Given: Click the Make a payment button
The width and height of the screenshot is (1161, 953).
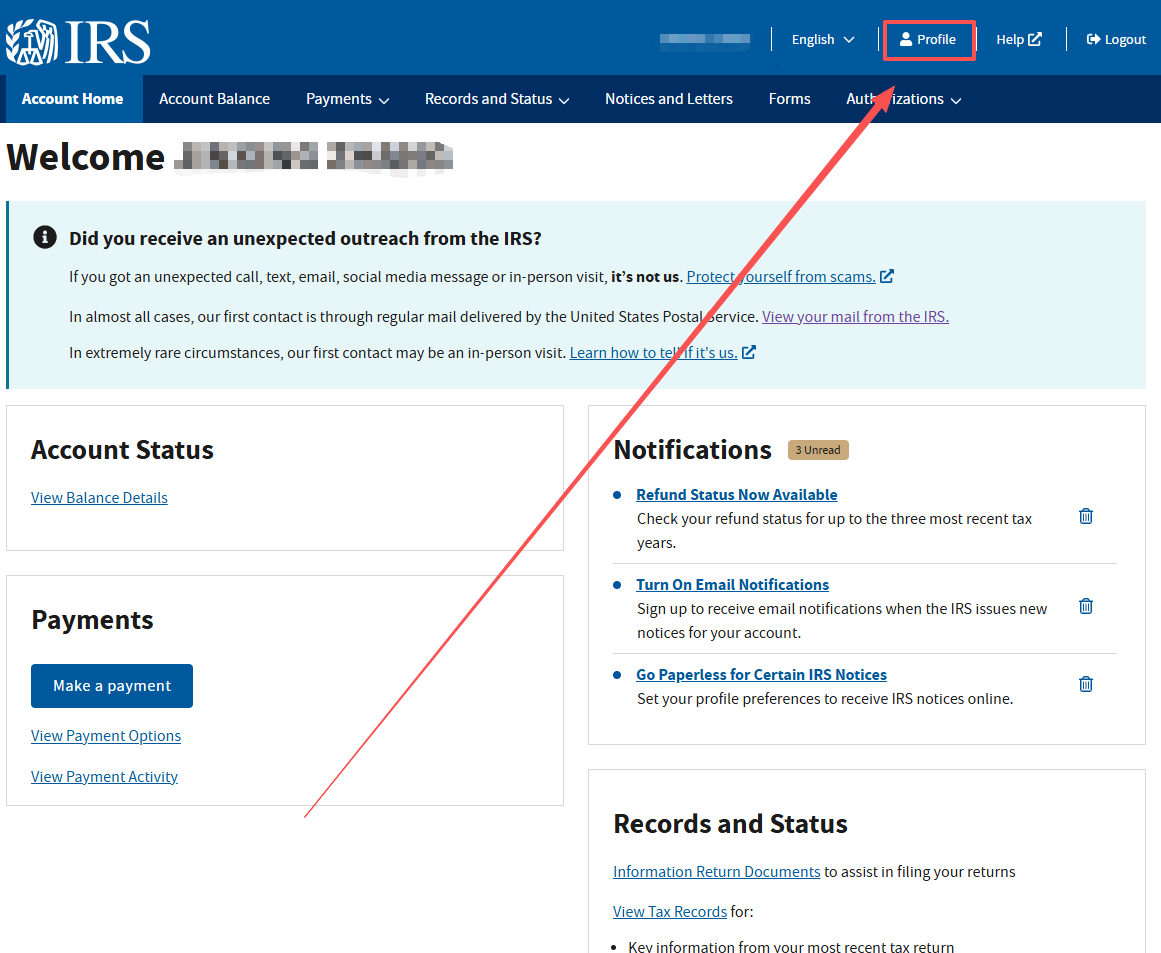Looking at the screenshot, I should coord(112,686).
